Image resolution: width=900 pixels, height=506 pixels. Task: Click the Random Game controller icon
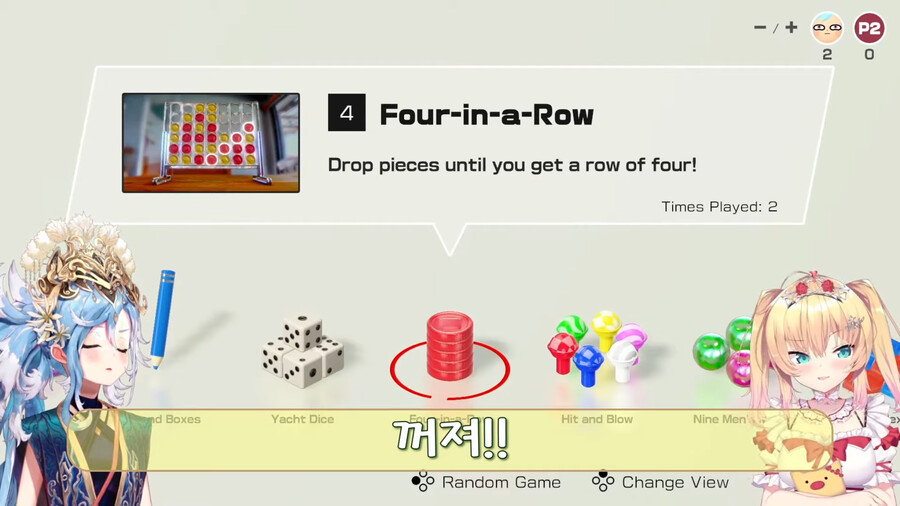[423, 482]
